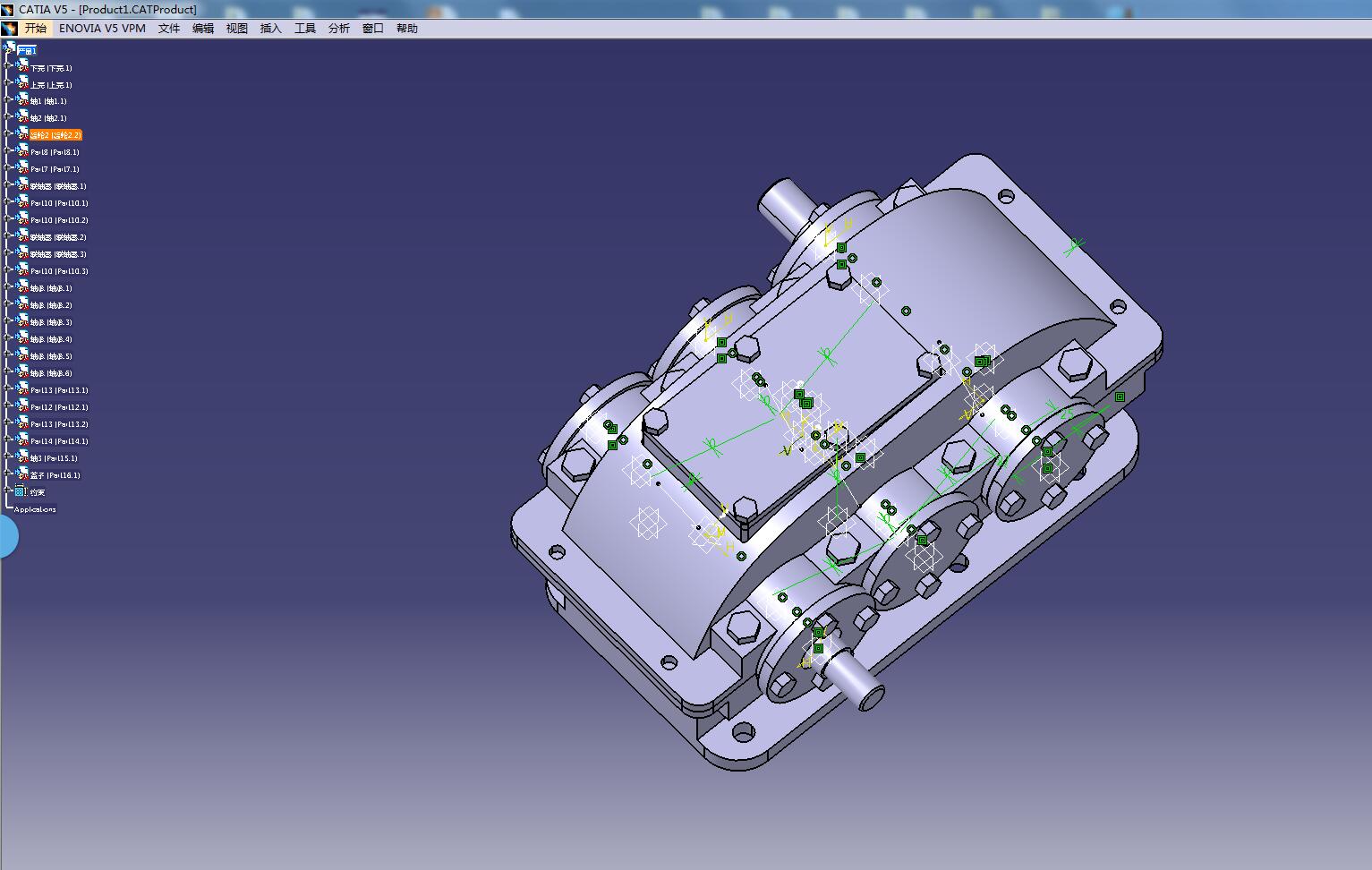Select the first 联轴器 coupling part icon
Screen dimensions: 1372x870
(22, 186)
